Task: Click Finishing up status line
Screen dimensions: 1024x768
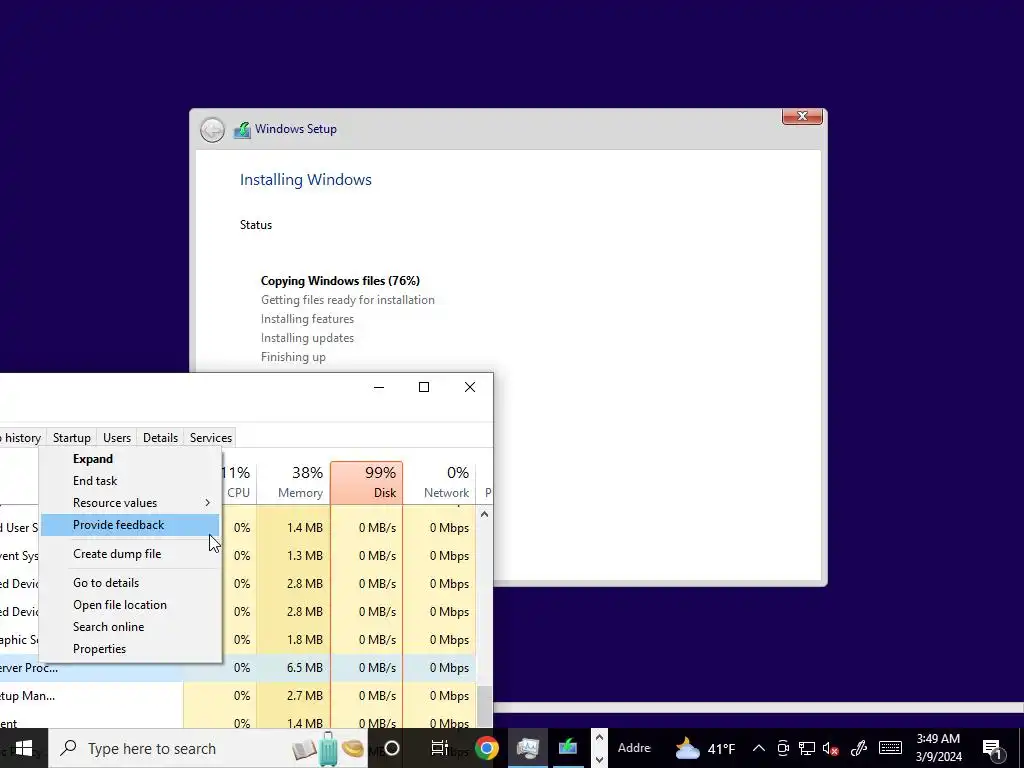Action: click(x=293, y=357)
